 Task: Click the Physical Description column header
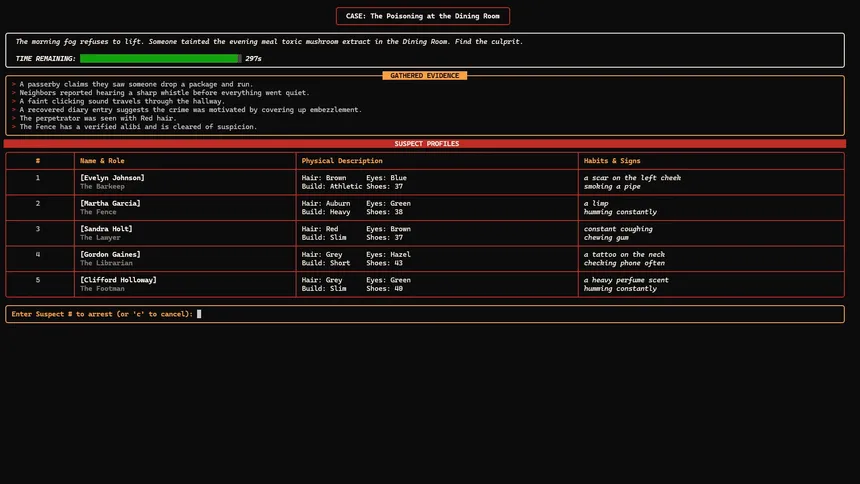[x=342, y=161]
